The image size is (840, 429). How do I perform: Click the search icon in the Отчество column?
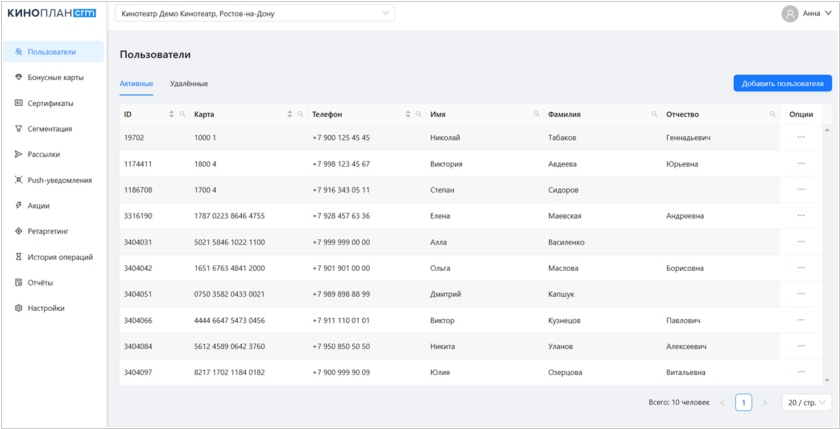click(772, 114)
